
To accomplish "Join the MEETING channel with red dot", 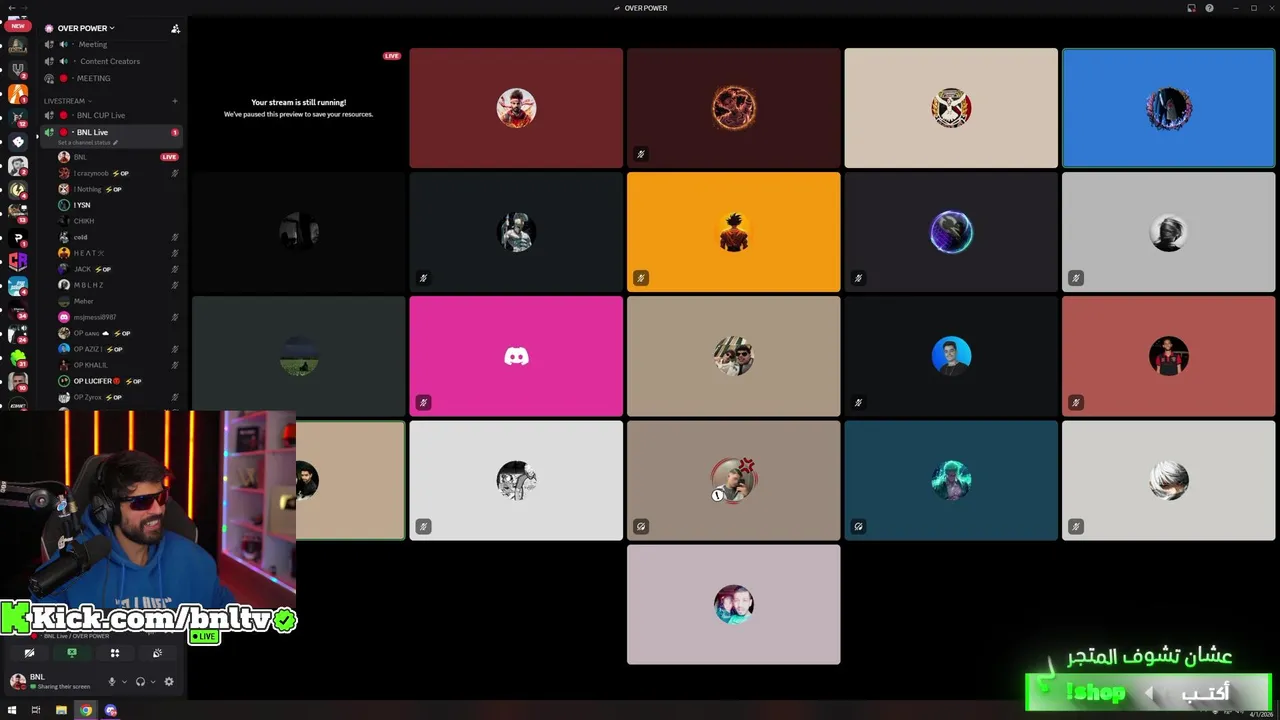I will click(x=111, y=78).
